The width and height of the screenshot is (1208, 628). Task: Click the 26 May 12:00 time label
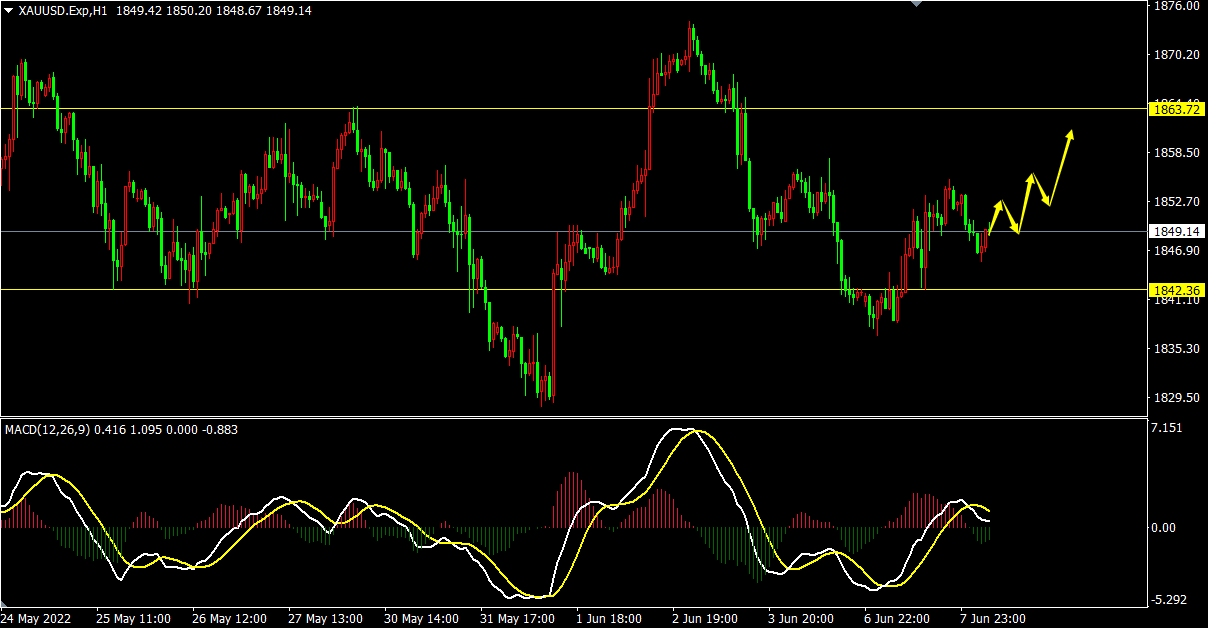pos(229,618)
